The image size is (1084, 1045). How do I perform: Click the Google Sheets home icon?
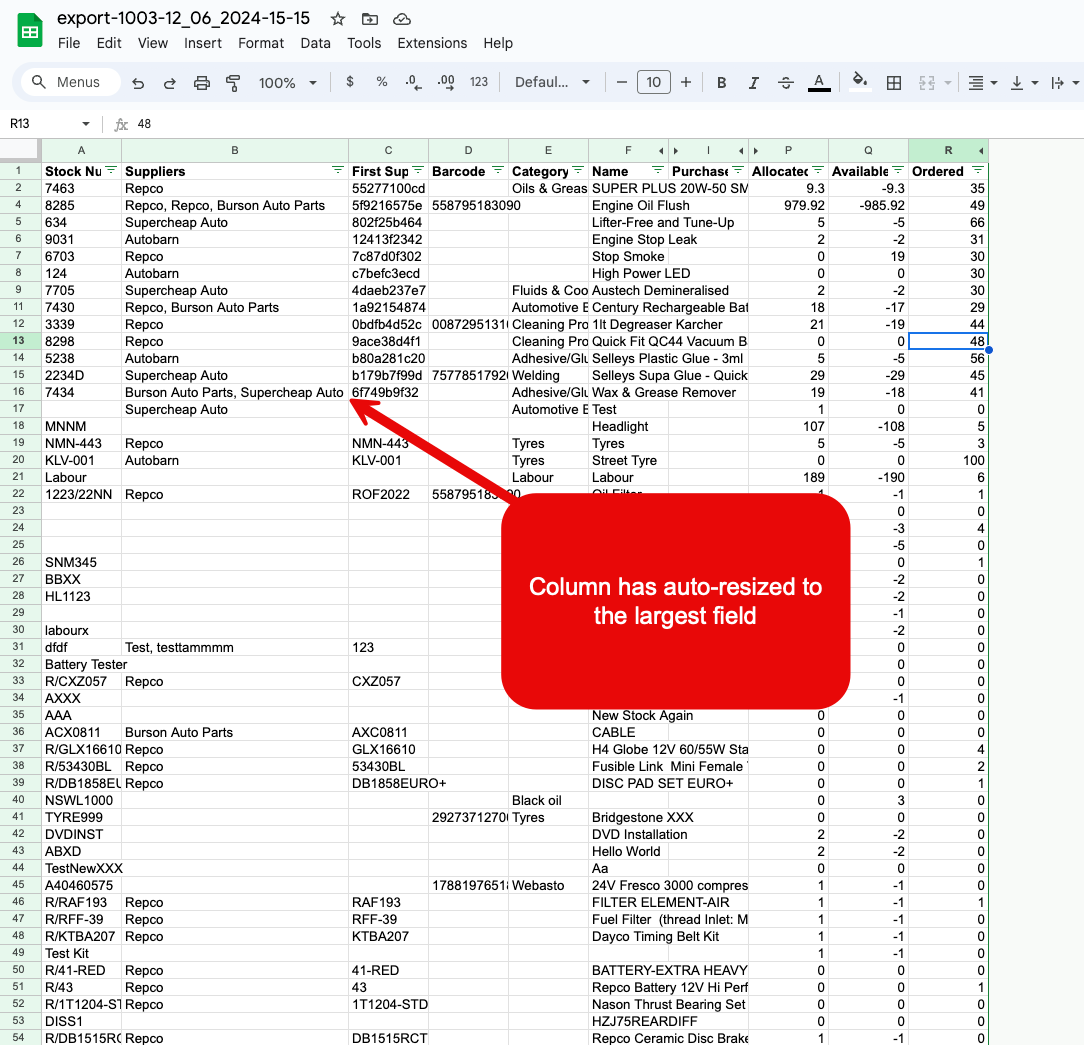tap(30, 31)
